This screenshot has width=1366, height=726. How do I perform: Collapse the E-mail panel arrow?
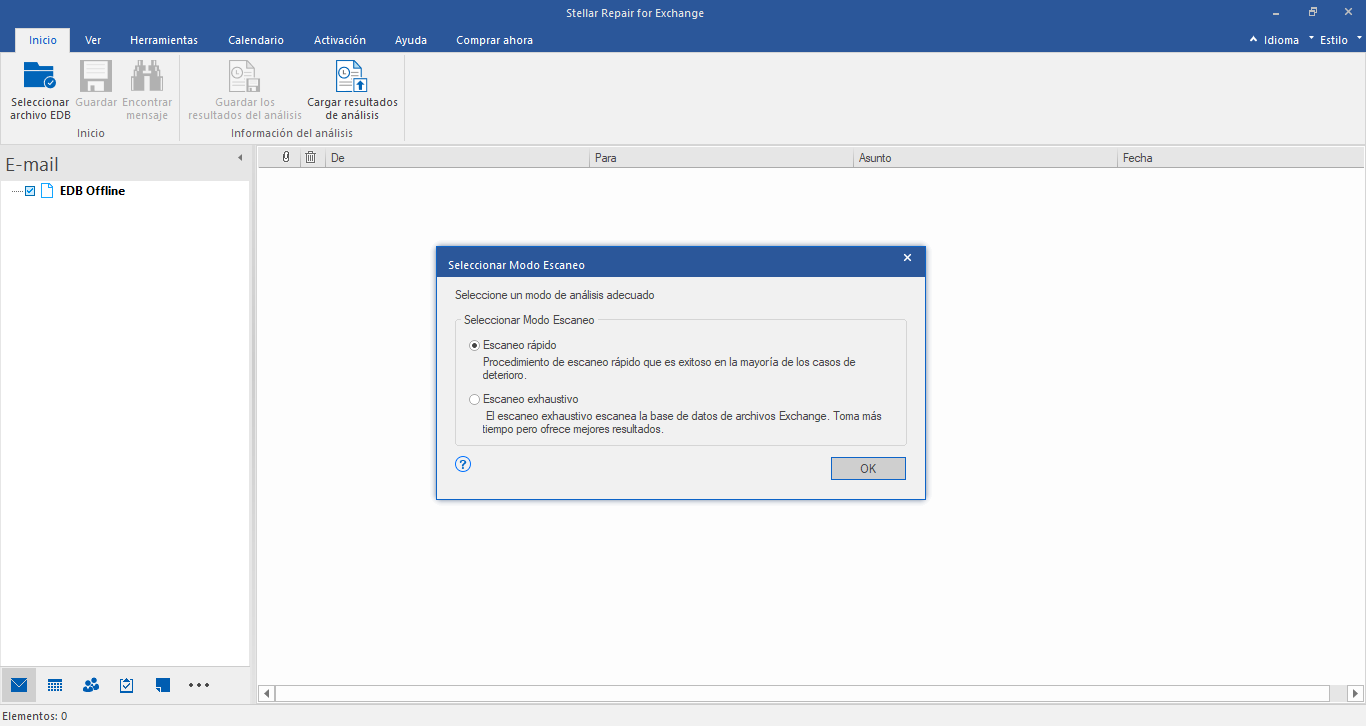(240, 158)
